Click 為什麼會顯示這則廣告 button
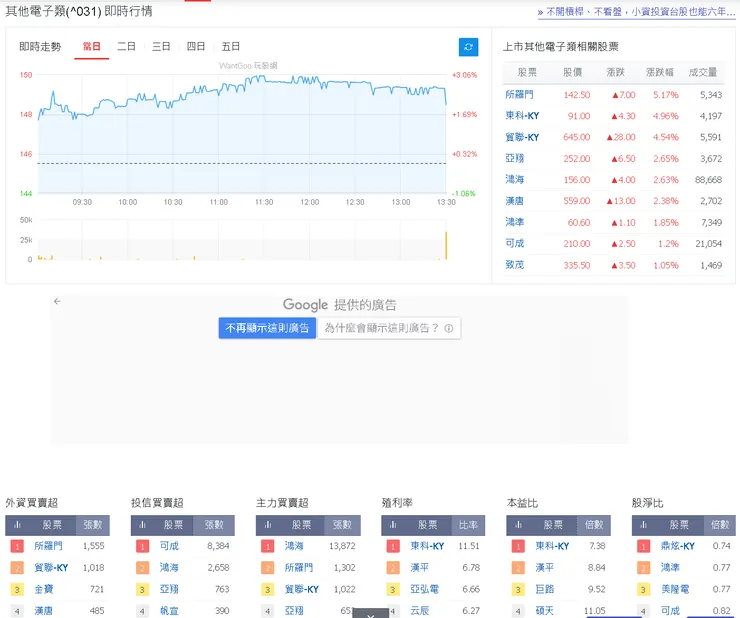This screenshot has height=618, width=740. point(389,328)
